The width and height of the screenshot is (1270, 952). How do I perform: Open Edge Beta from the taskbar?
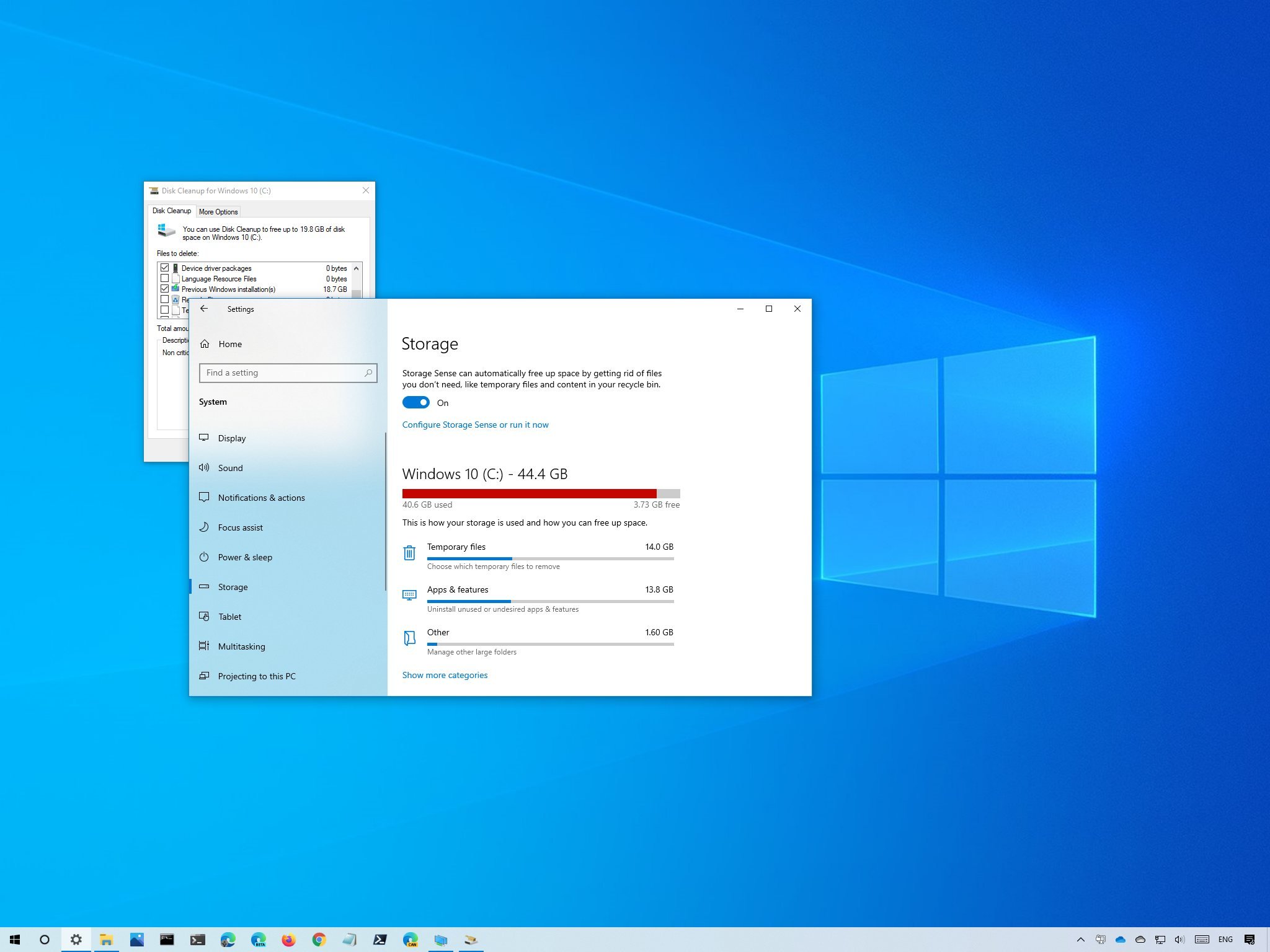pos(258,940)
